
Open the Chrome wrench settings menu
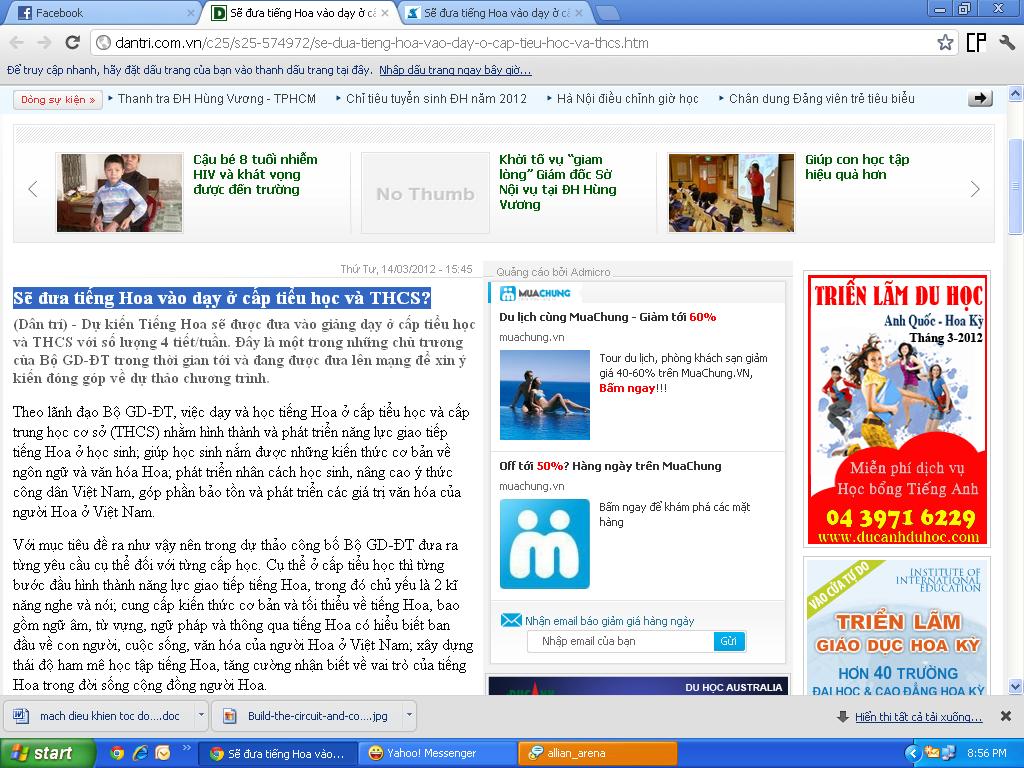click(x=1006, y=43)
